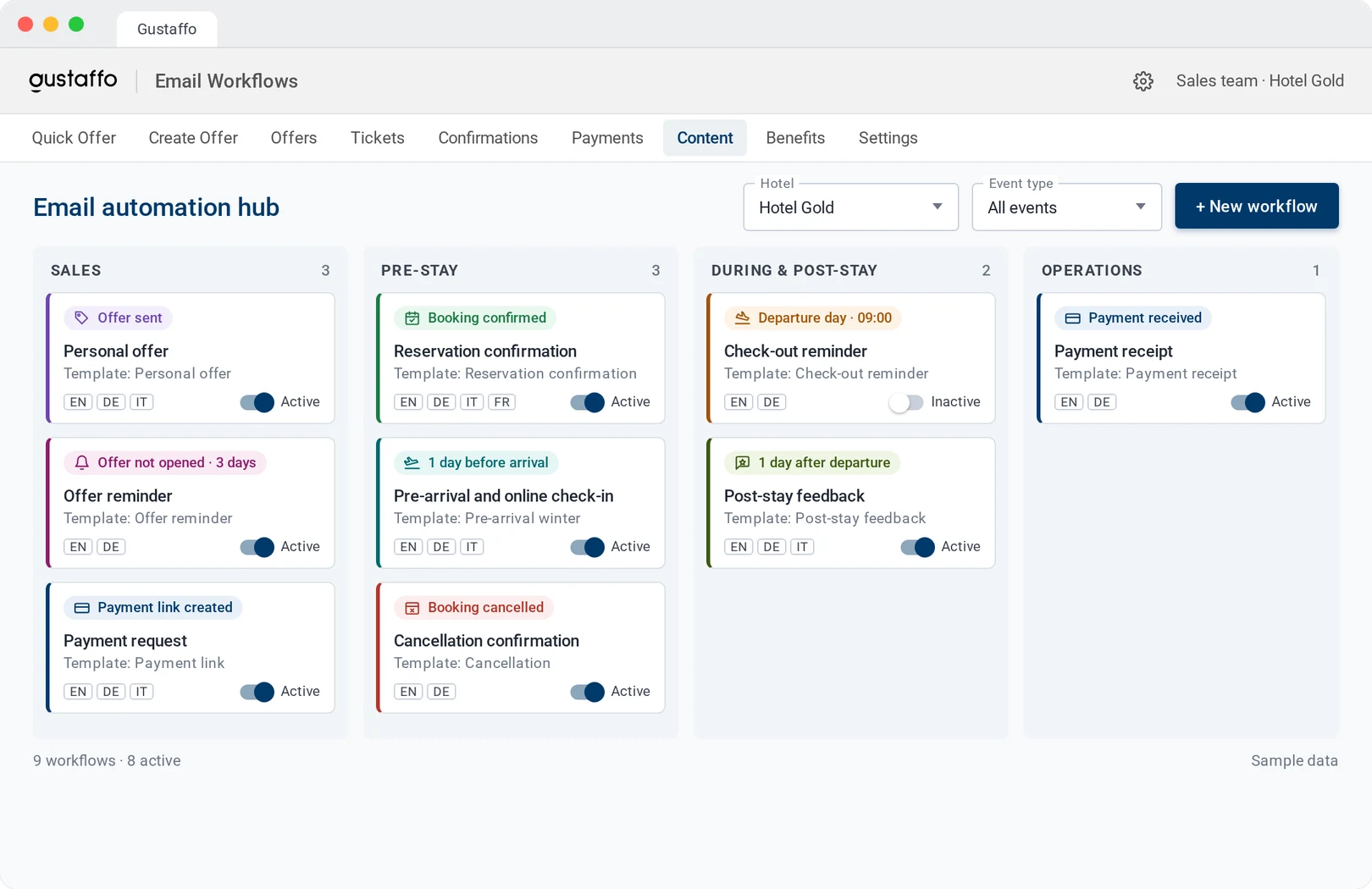Open the Tickets tab
Viewport: 1372px width, 889px height.
point(378,138)
